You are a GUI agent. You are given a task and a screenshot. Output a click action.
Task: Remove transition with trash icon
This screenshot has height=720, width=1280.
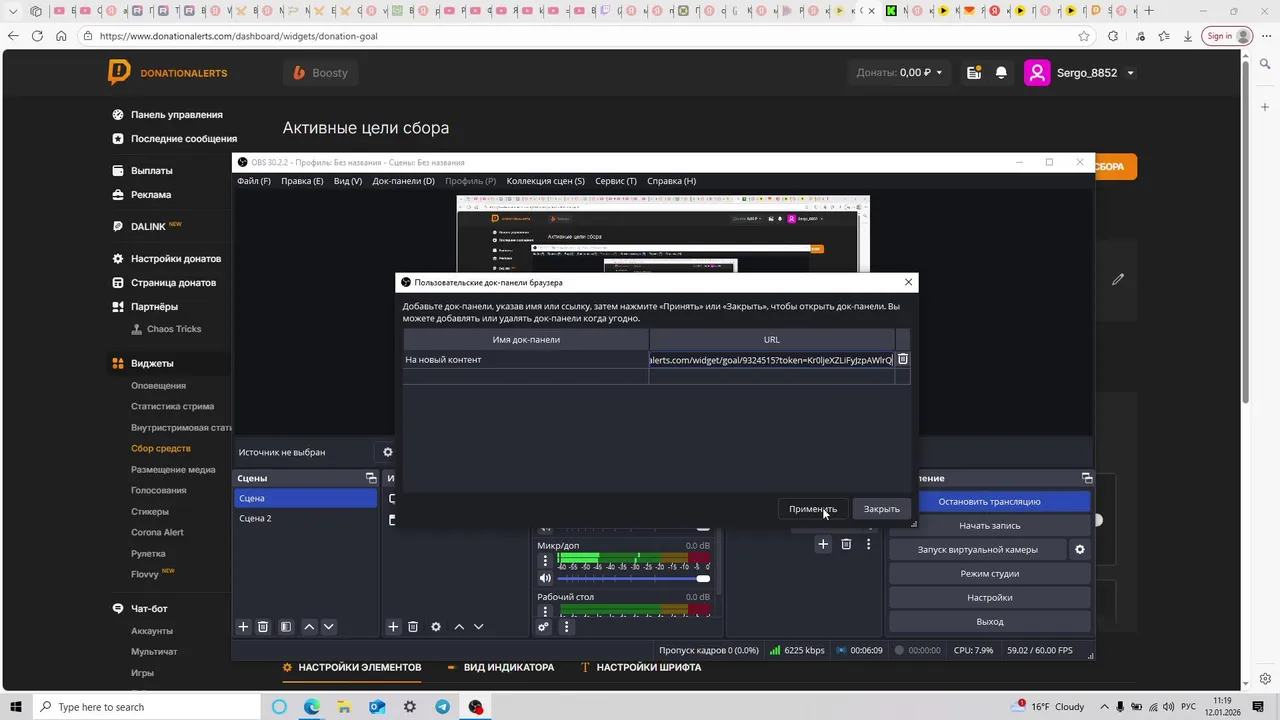[x=846, y=544]
